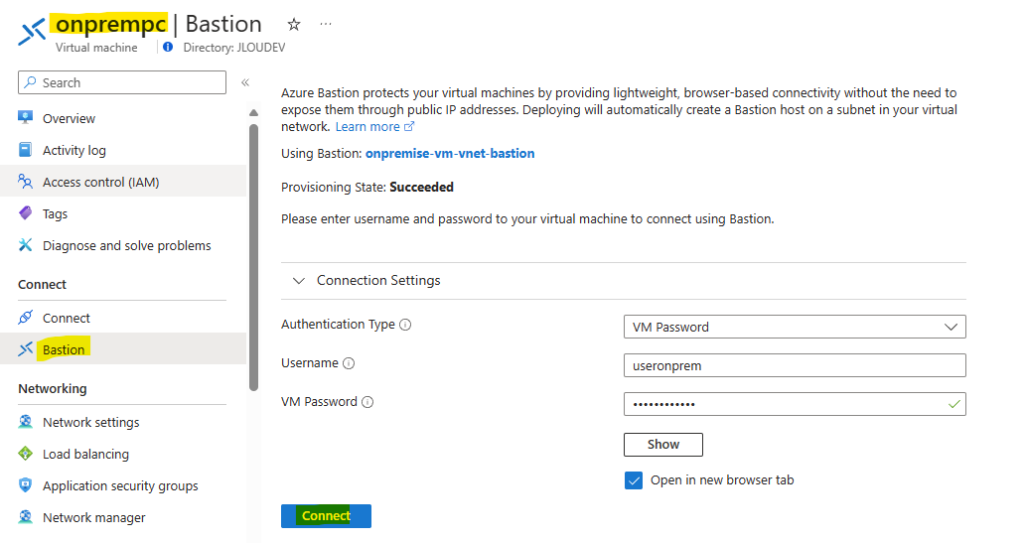Click the Diagnose and solve problems wrench icon
Screen dimensions: 1024x543
click(x=25, y=245)
